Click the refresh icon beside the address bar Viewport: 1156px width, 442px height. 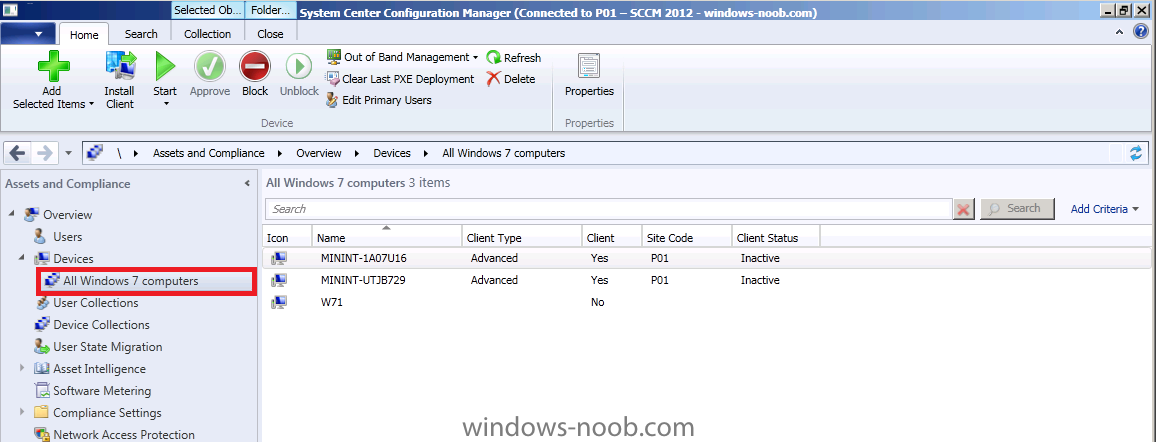[1136, 153]
